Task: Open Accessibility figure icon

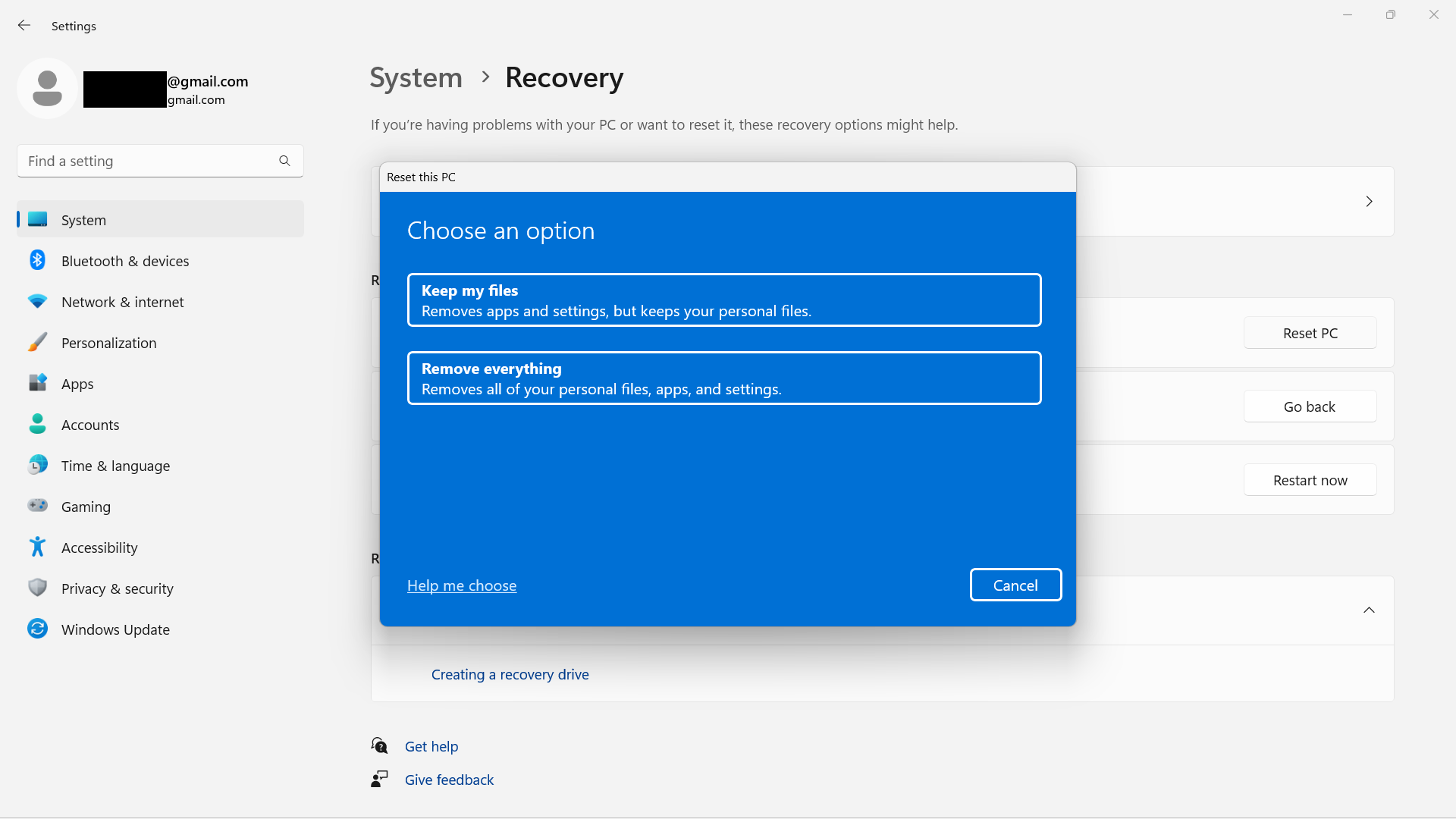Action: click(37, 547)
